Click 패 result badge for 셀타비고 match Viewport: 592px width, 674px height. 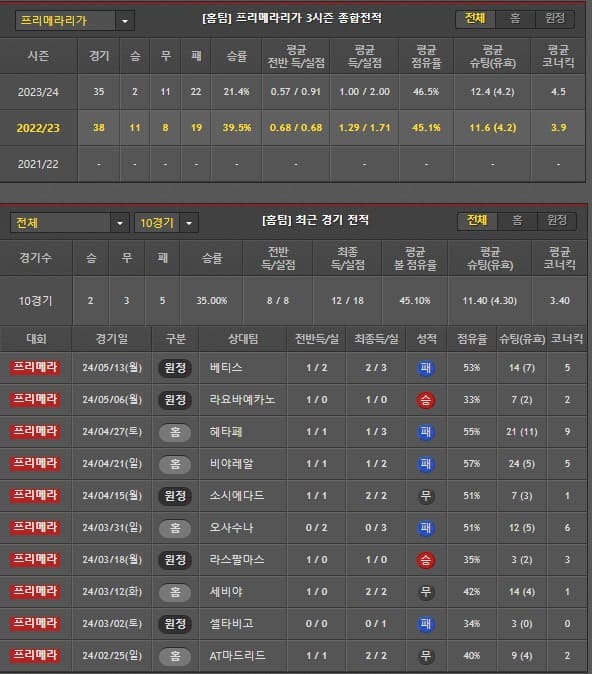click(x=426, y=624)
